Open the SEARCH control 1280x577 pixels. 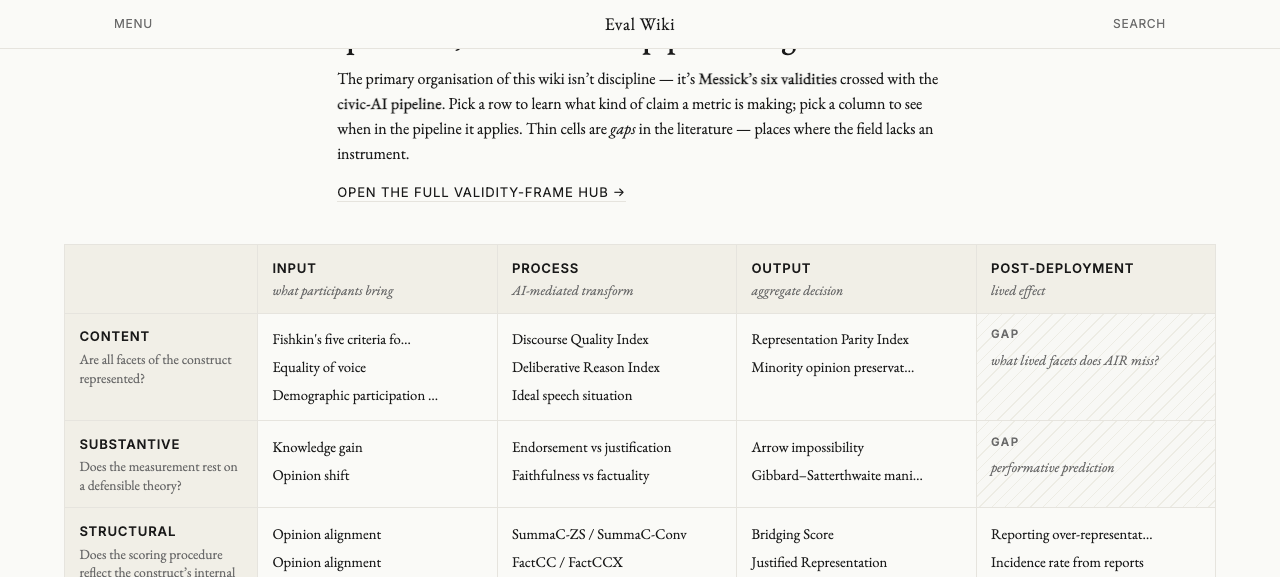pyautogui.click(x=1139, y=24)
